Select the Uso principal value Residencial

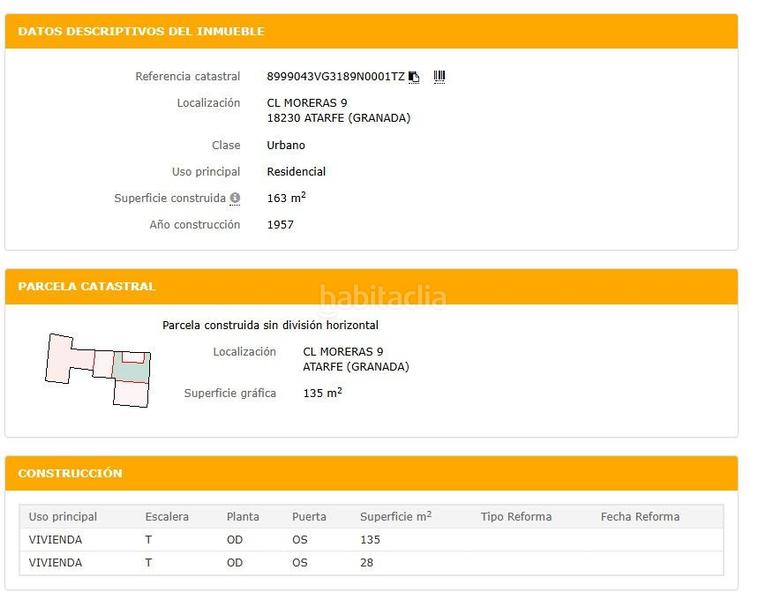[296, 171]
